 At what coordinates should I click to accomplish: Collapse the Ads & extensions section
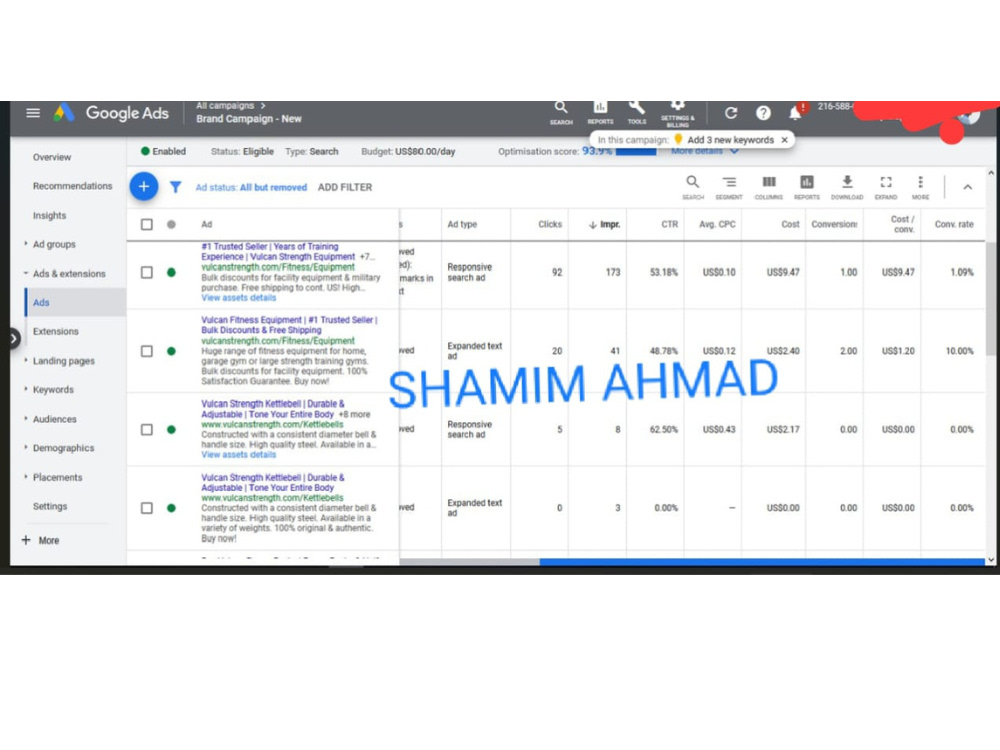click(x=26, y=273)
